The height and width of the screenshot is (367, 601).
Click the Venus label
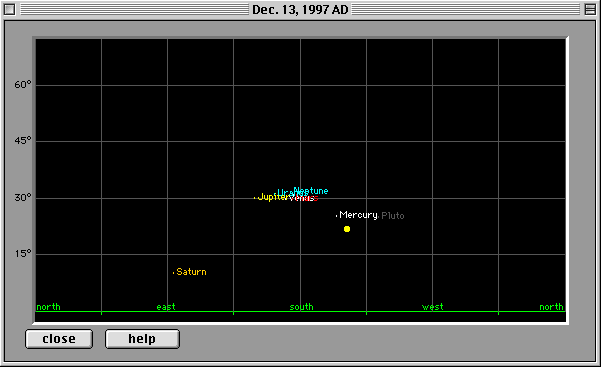(302, 198)
